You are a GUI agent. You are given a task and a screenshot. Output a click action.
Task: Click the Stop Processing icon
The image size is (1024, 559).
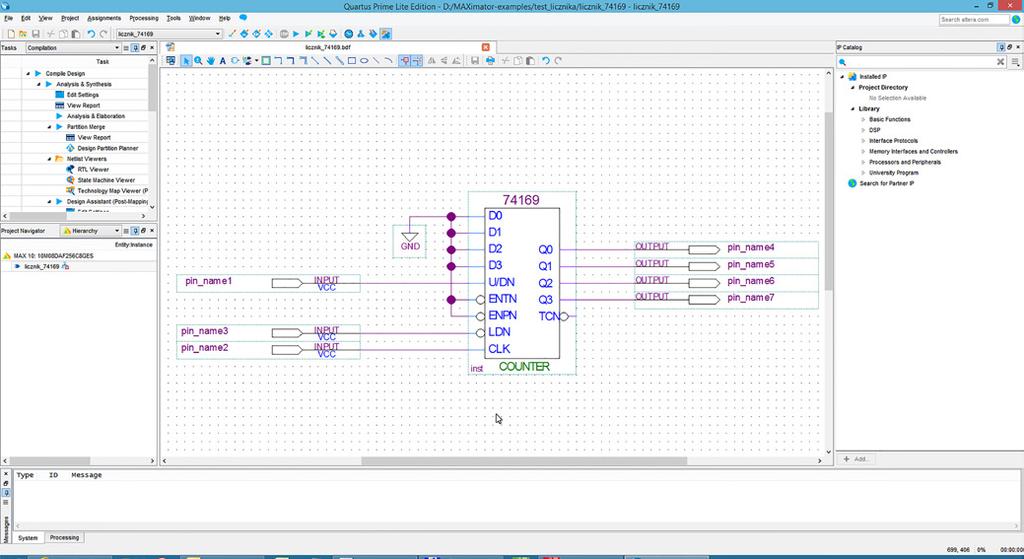pos(283,34)
